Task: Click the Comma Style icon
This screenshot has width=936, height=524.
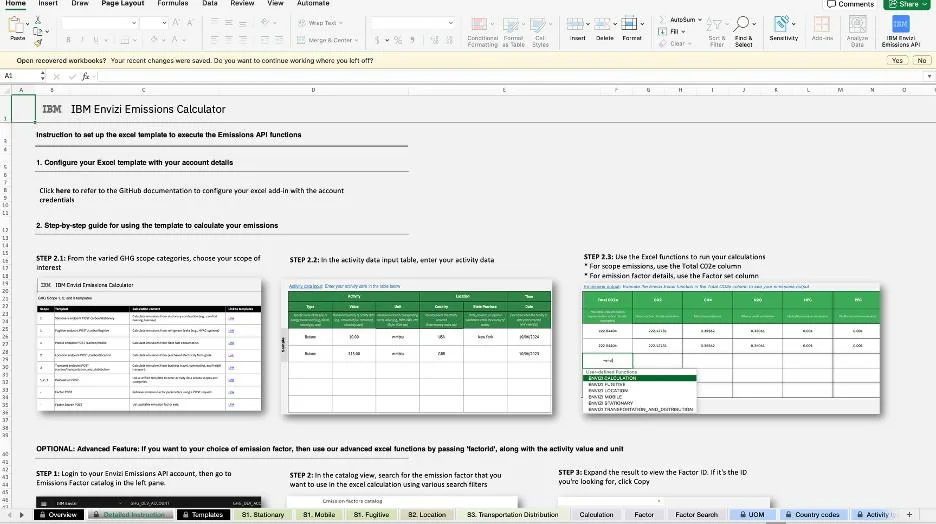Action: coord(413,40)
